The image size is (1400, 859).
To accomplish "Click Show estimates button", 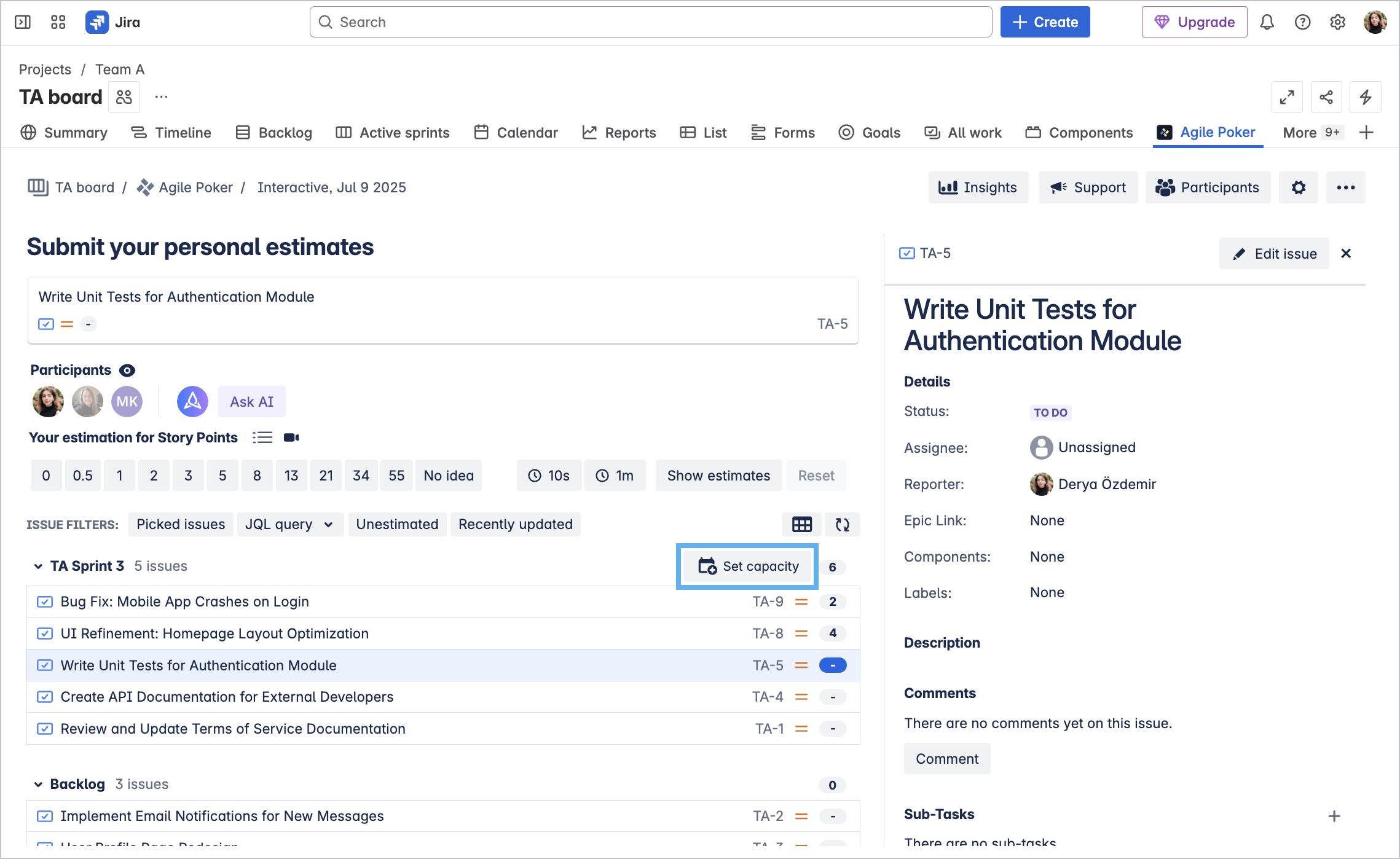I will [718, 476].
